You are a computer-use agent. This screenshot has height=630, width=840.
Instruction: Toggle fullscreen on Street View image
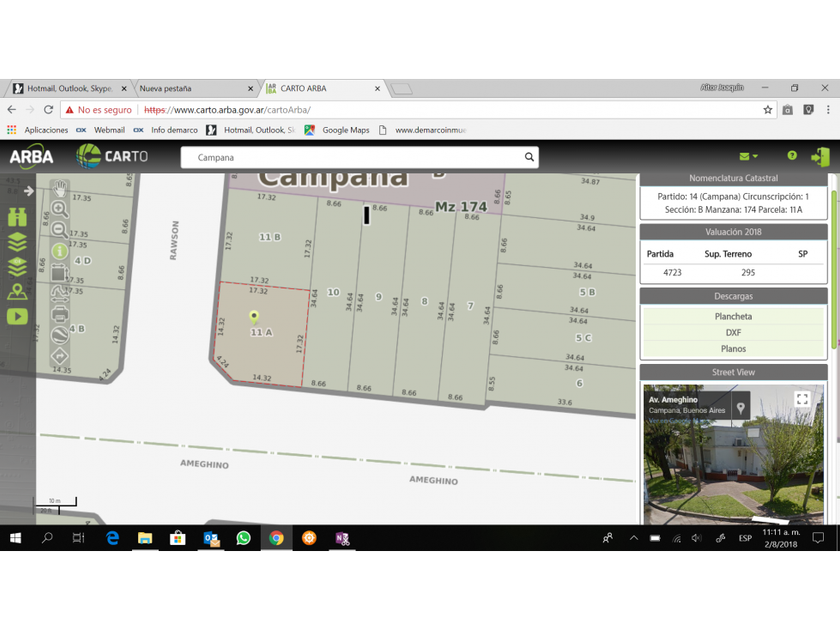pyautogui.click(x=802, y=399)
